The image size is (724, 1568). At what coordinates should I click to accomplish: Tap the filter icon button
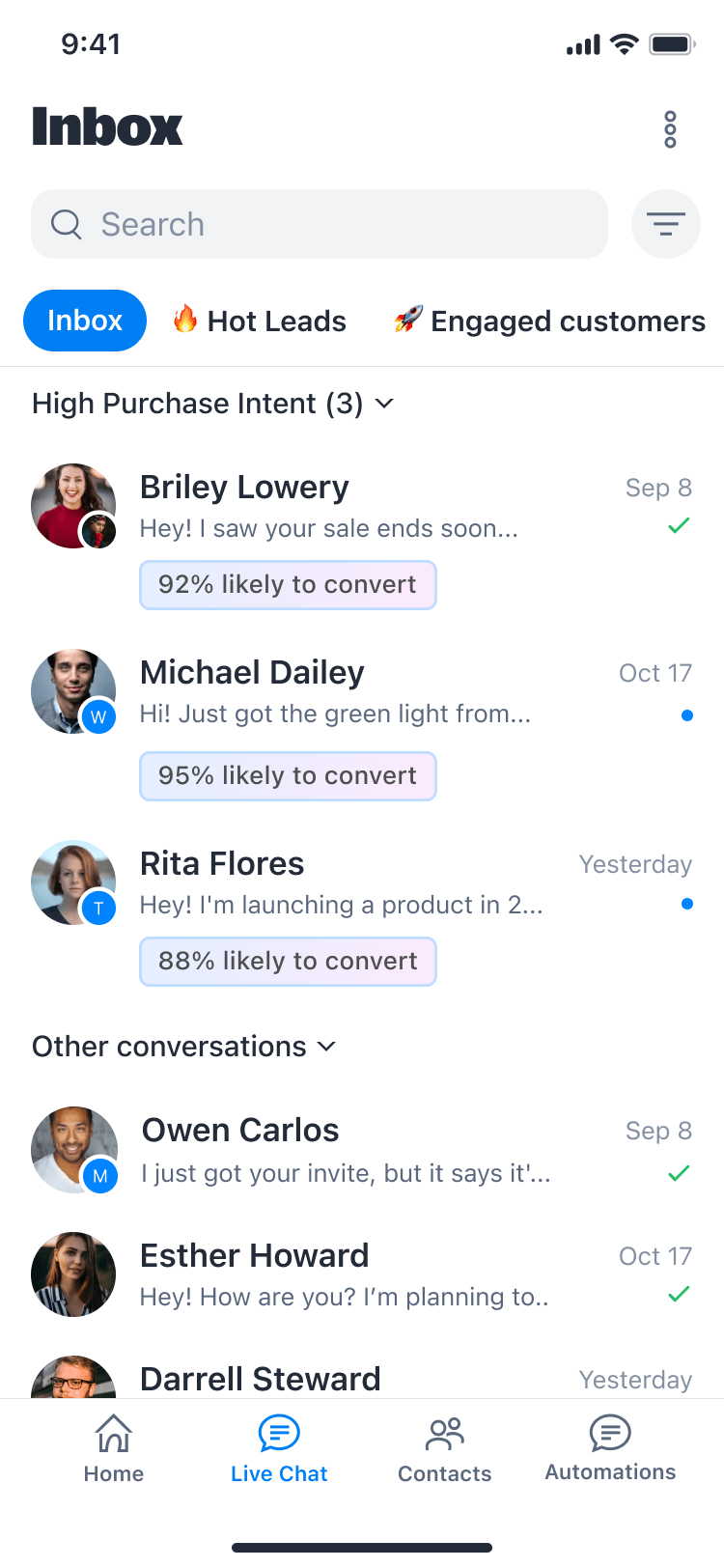pyautogui.click(x=665, y=224)
